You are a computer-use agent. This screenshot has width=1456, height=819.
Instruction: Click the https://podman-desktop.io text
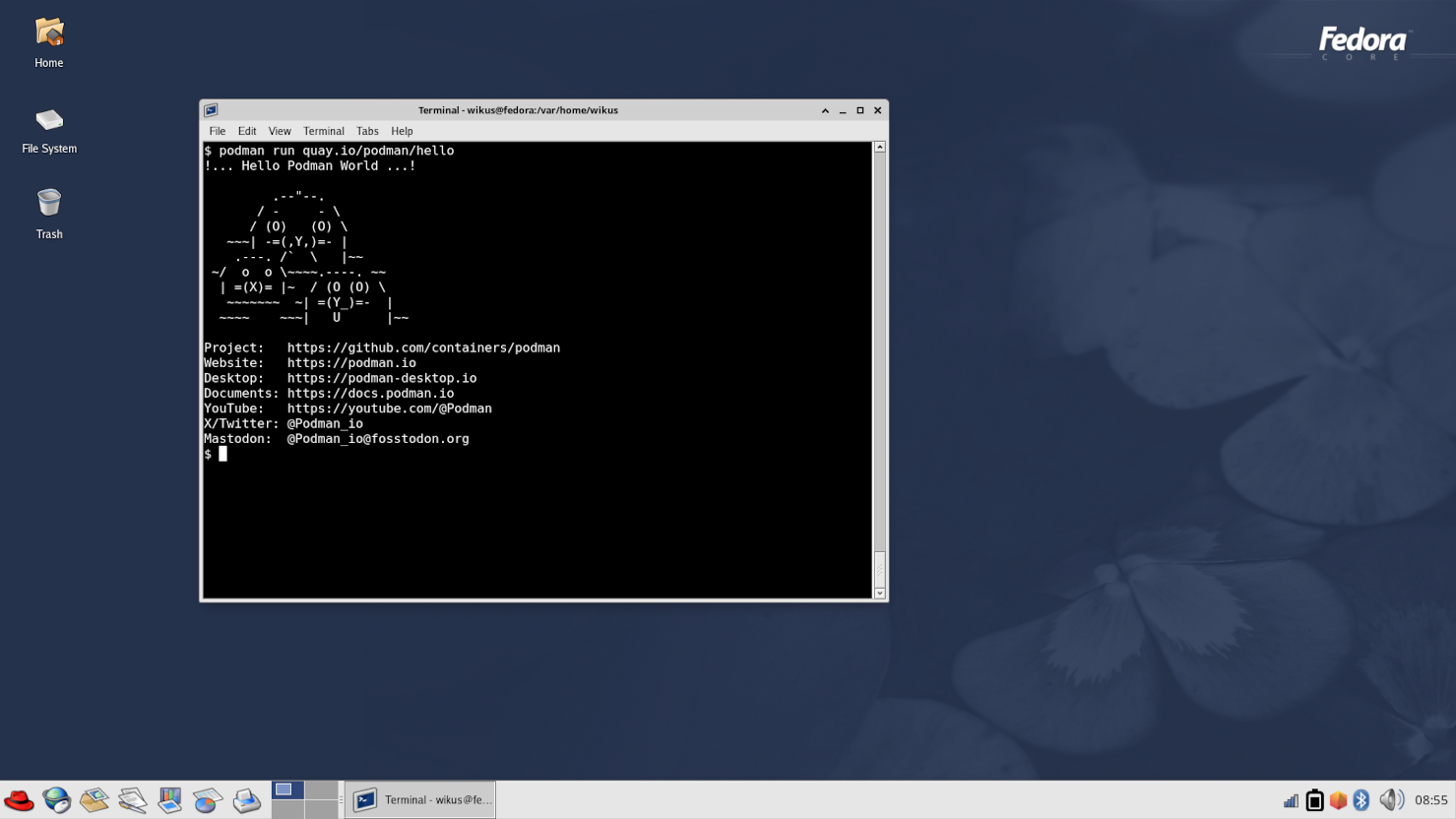[x=382, y=378]
